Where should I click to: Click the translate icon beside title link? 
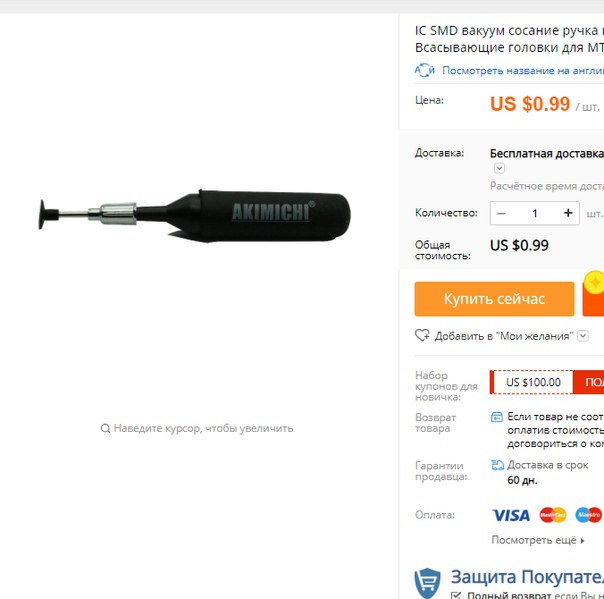click(x=424, y=70)
